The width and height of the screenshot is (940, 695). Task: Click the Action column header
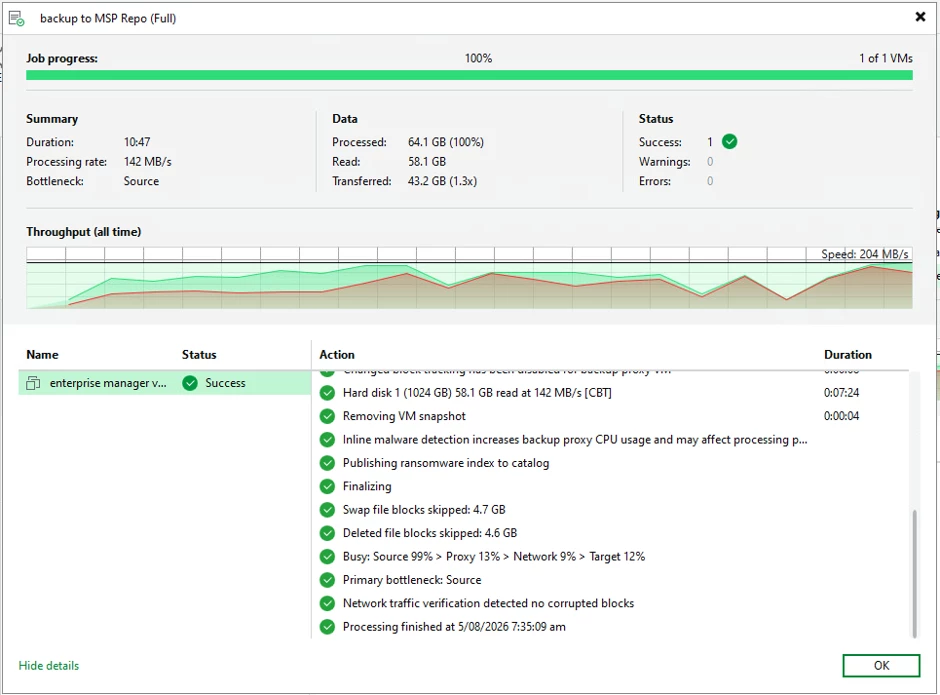pyautogui.click(x=337, y=354)
